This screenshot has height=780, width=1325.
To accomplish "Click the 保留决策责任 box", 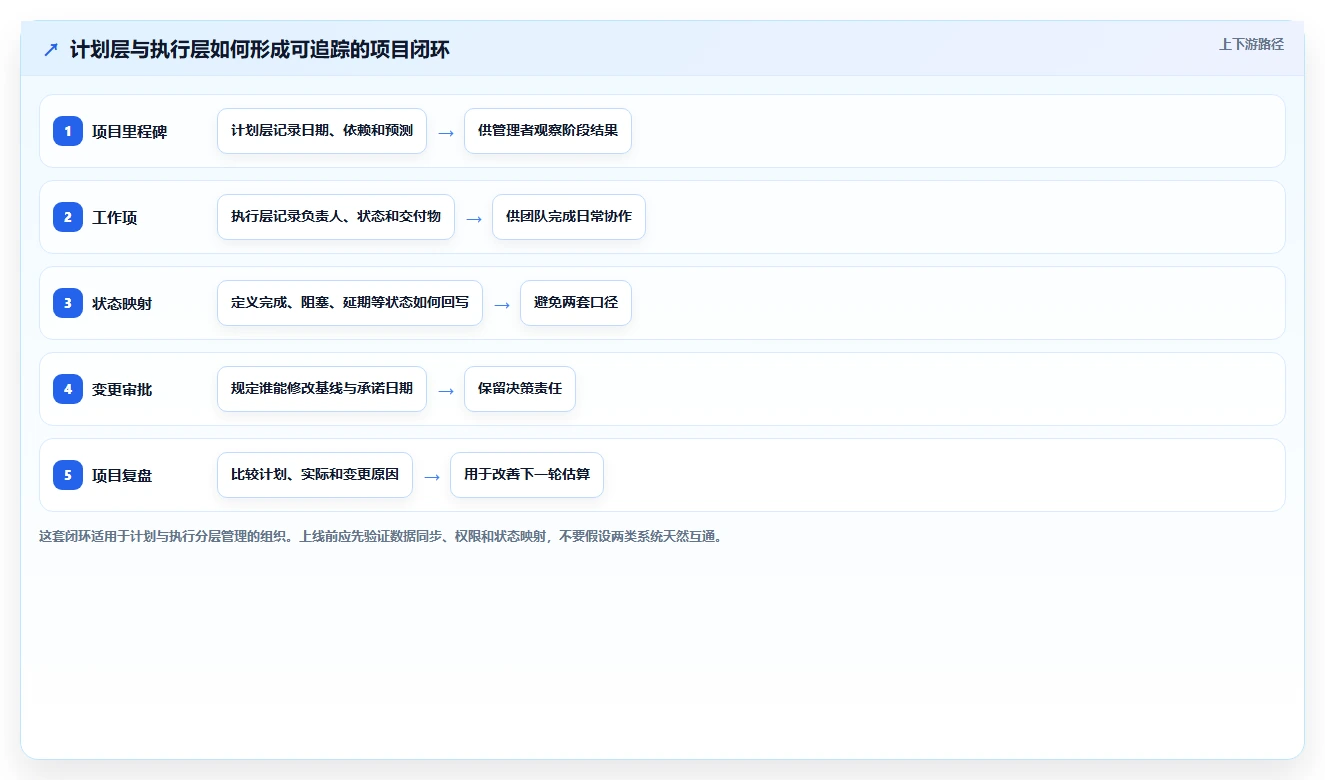I will pyautogui.click(x=520, y=389).
